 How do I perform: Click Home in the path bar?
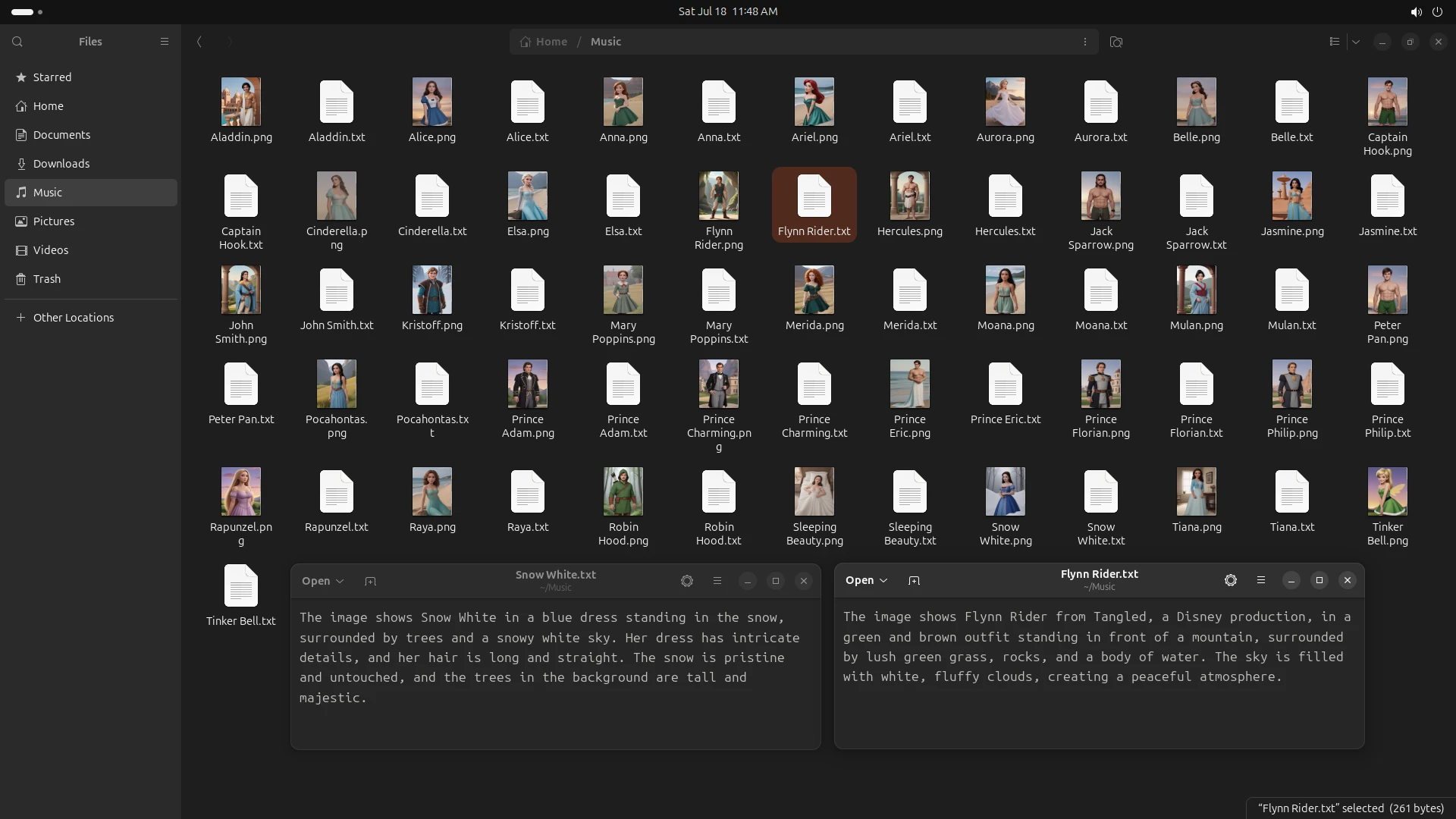tap(544, 42)
